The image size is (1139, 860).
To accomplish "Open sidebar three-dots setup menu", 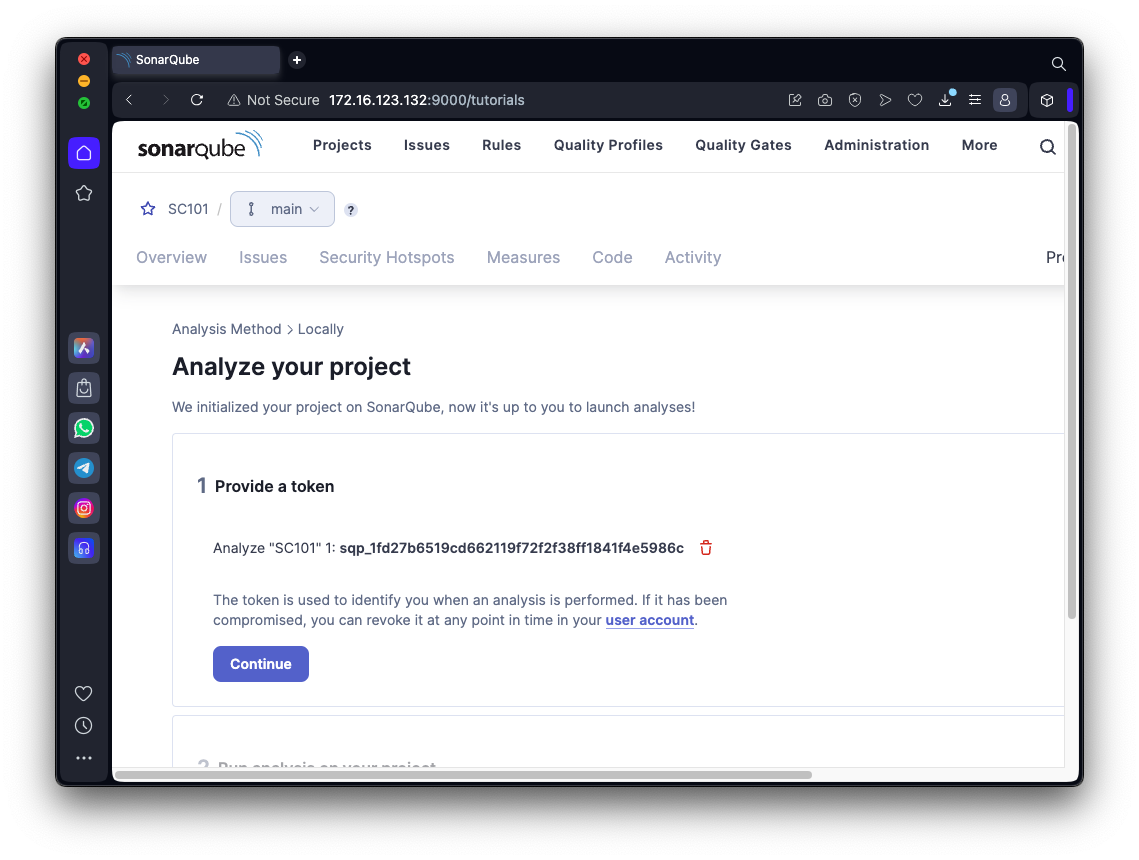I will [x=84, y=758].
